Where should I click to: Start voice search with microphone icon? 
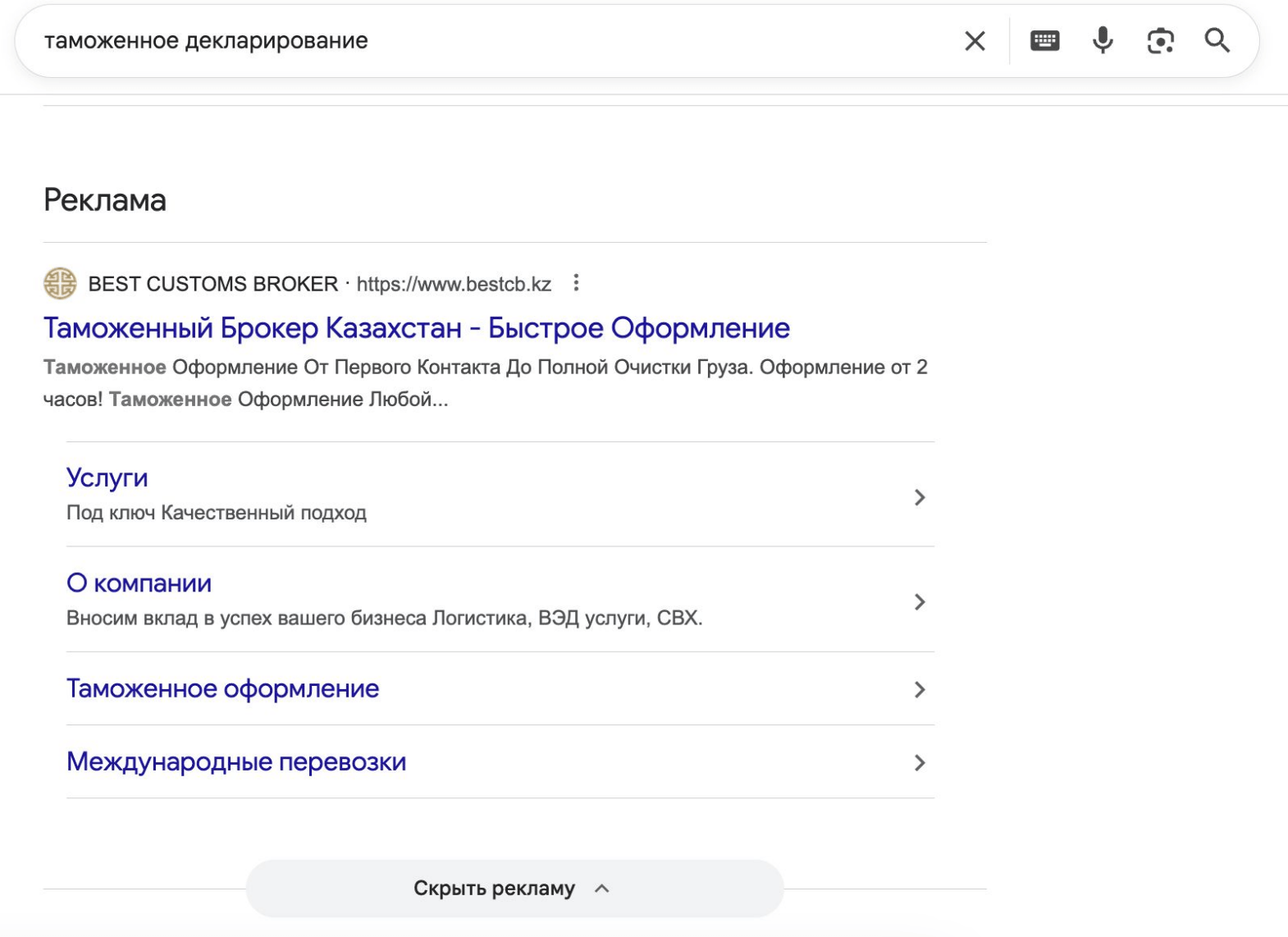click(1103, 40)
